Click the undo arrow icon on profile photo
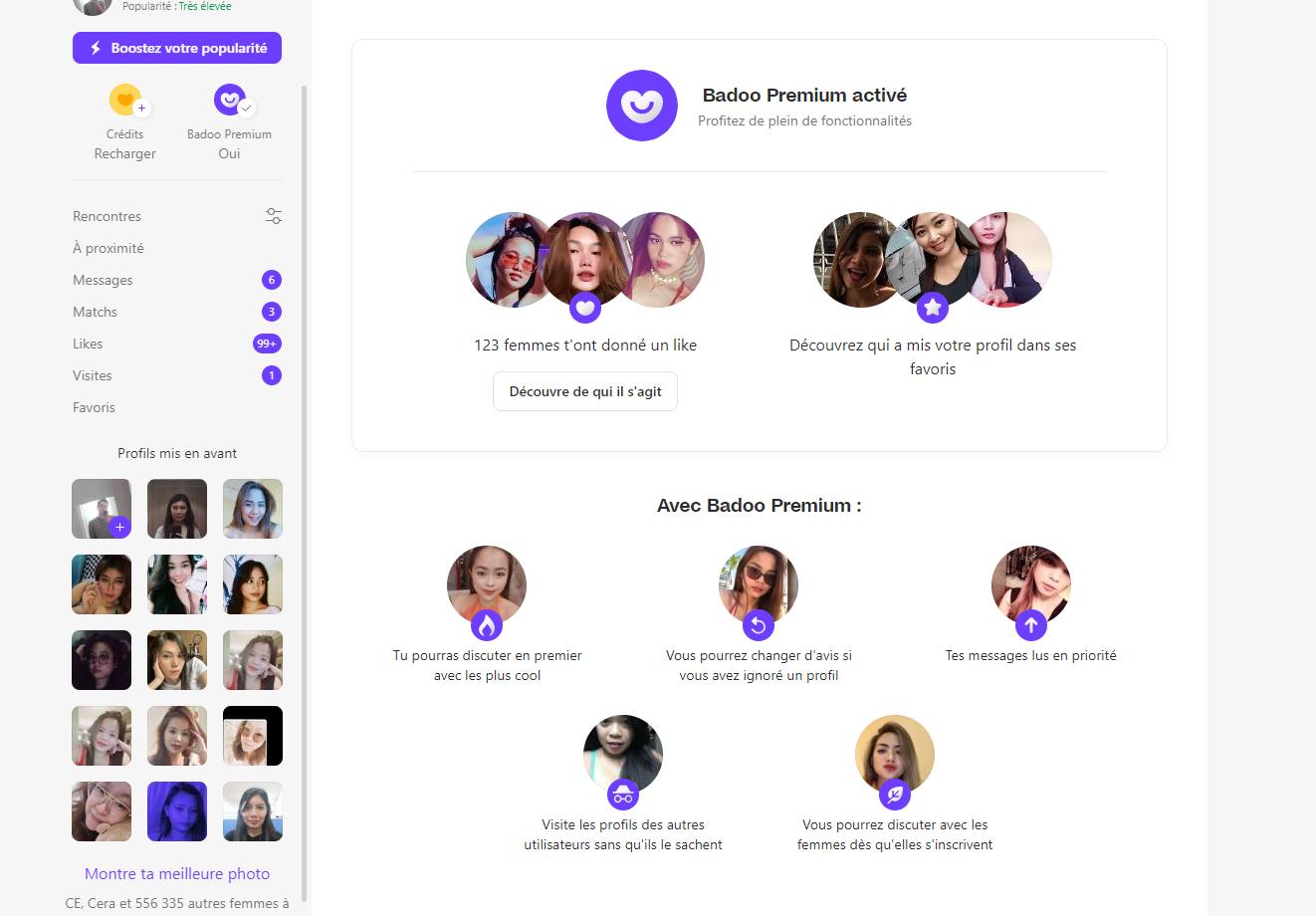This screenshot has height=916, width=1316. [x=759, y=625]
